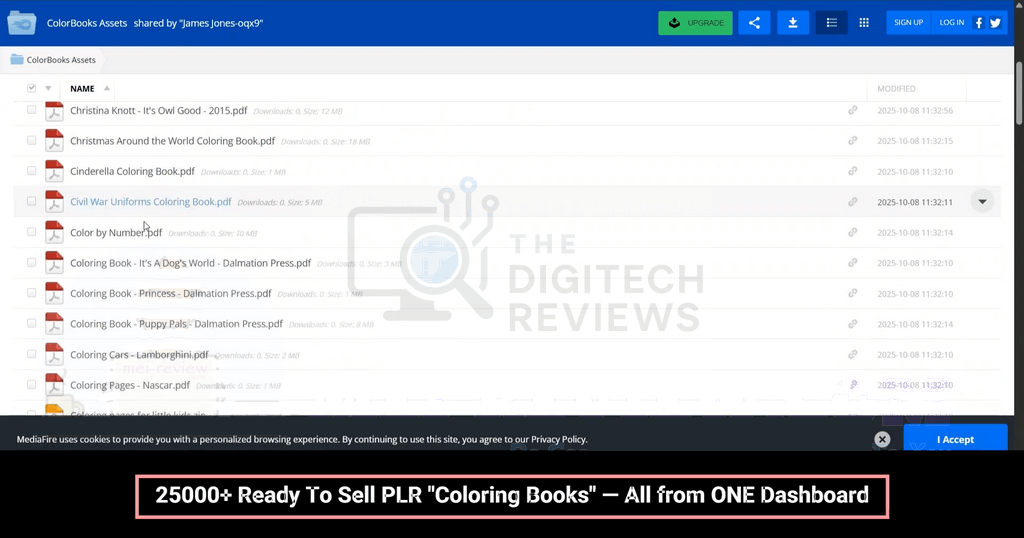Click PDF icon of Cinderella Coloring Book
Viewport: 1024px width, 538px height.
coord(54,171)
